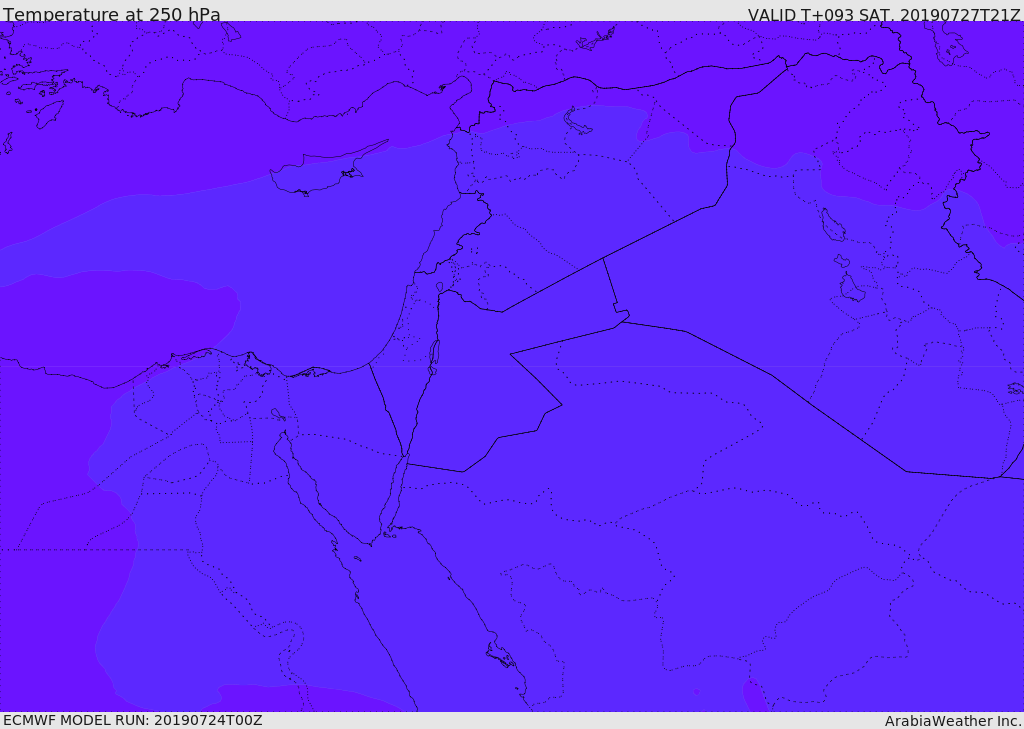Click the "VALID T+093 SAT. 20190727T21Z" timestamp
The image size is (1024, 729).
click(x=884, y=15)
